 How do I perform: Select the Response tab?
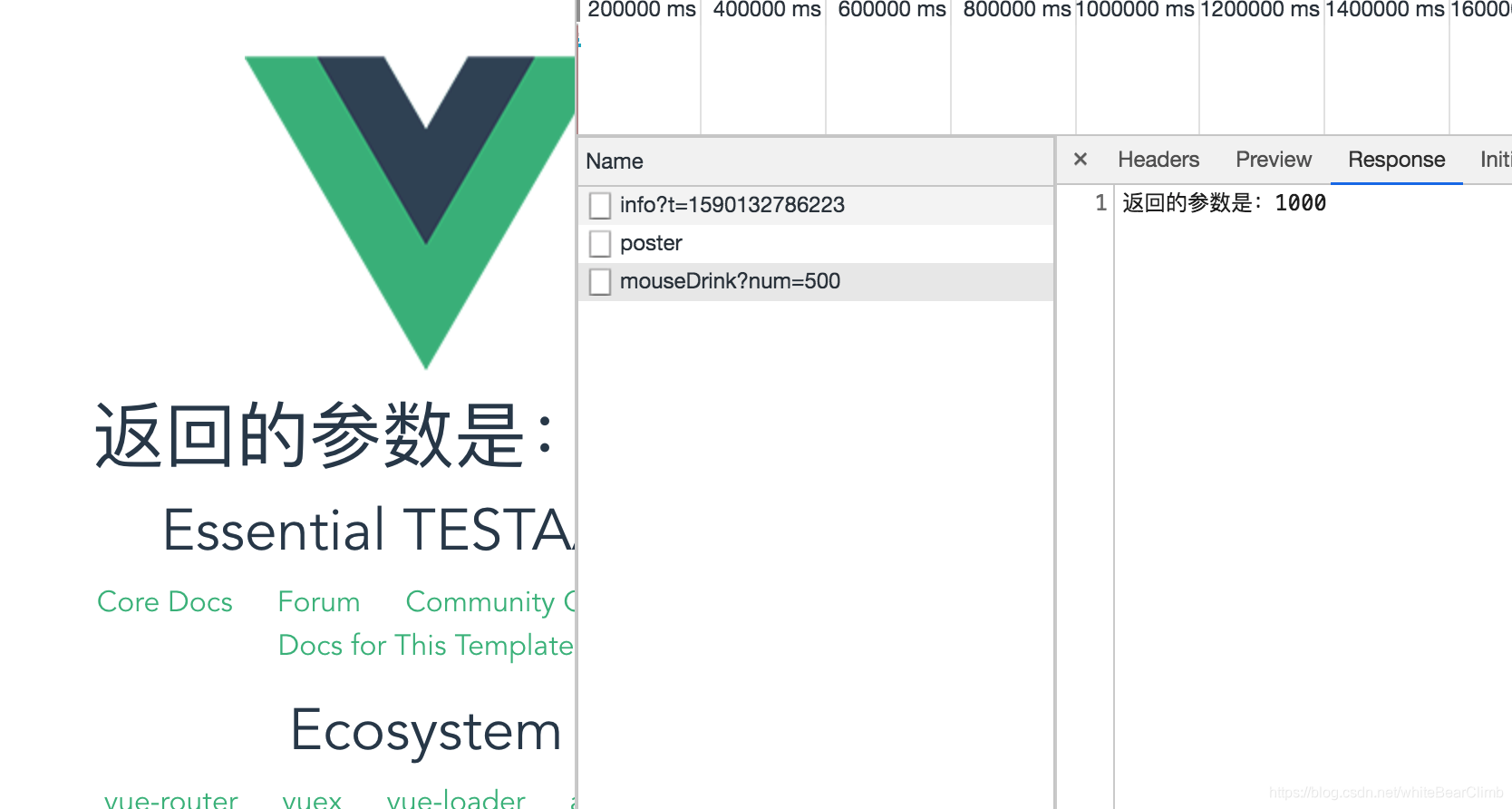point(1396,160)
